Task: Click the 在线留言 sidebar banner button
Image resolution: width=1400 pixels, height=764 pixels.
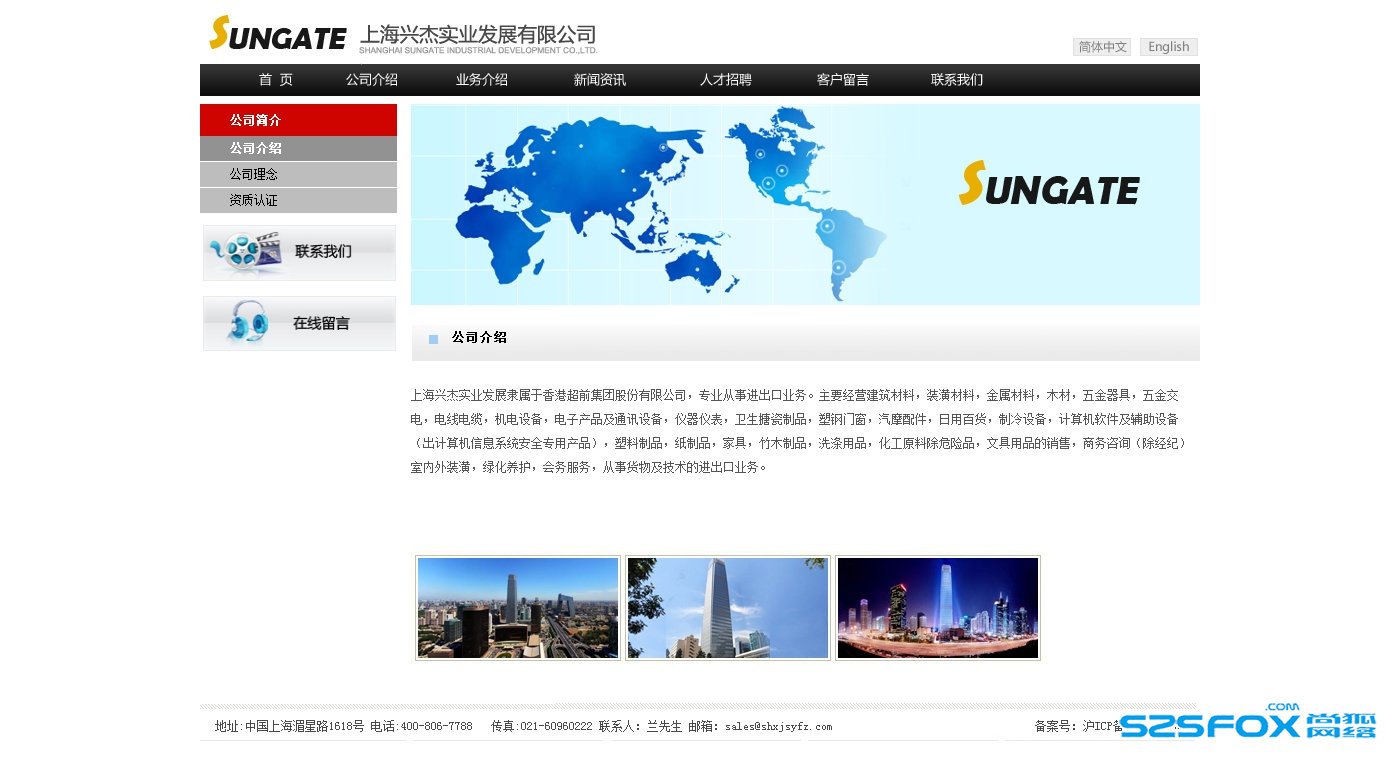Action: pos(299,323)
